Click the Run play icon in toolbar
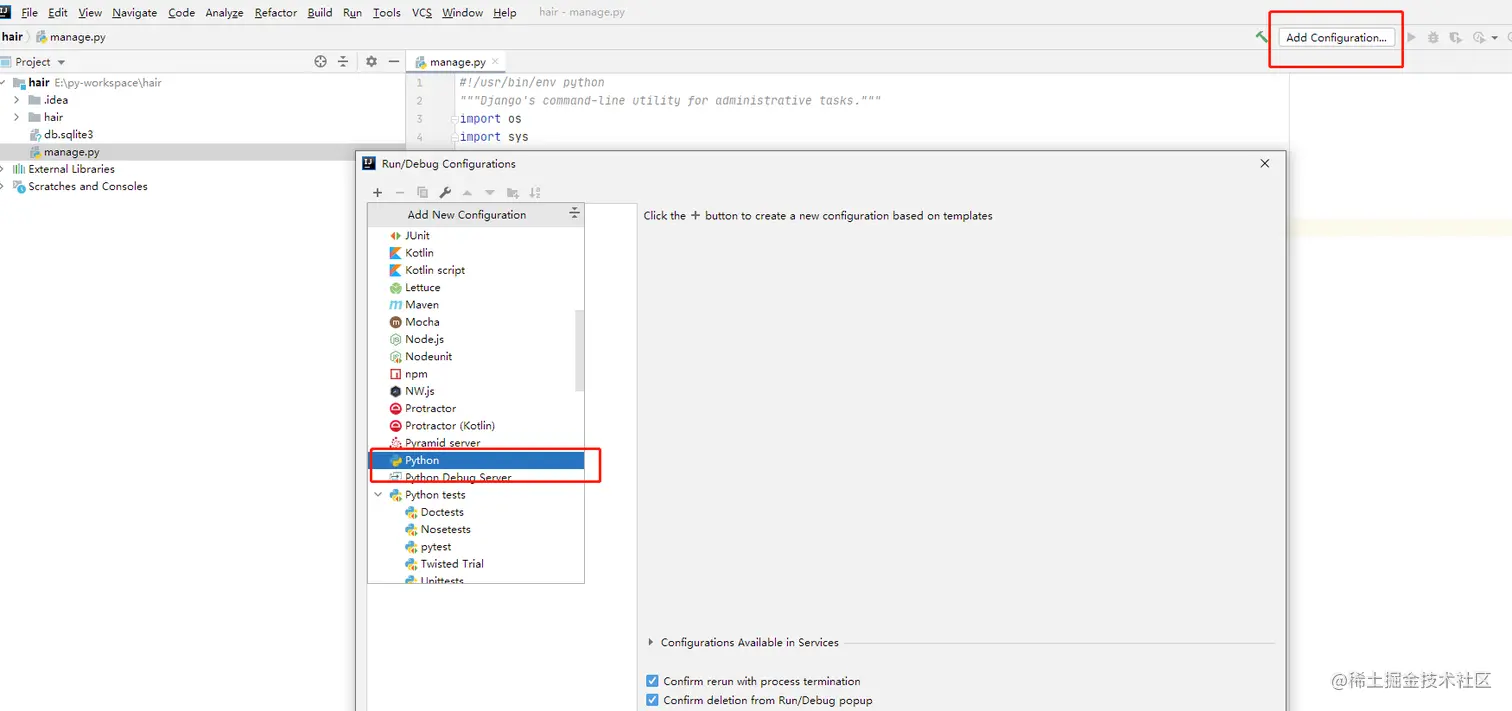The width and height of the screenshot is (1512, 711). [x=1412, y=37]
